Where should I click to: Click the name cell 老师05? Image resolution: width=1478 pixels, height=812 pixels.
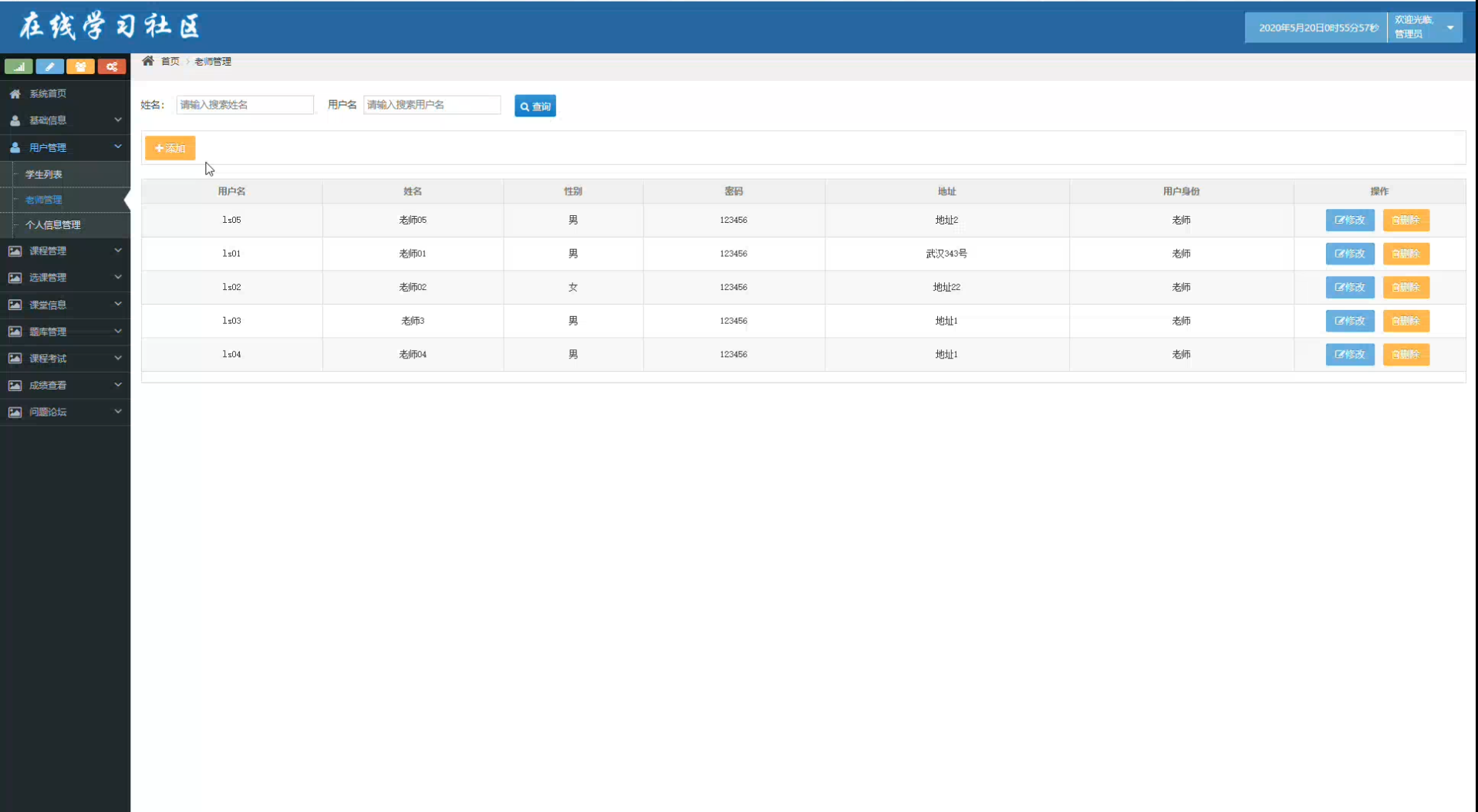click(x=413, y=220)
